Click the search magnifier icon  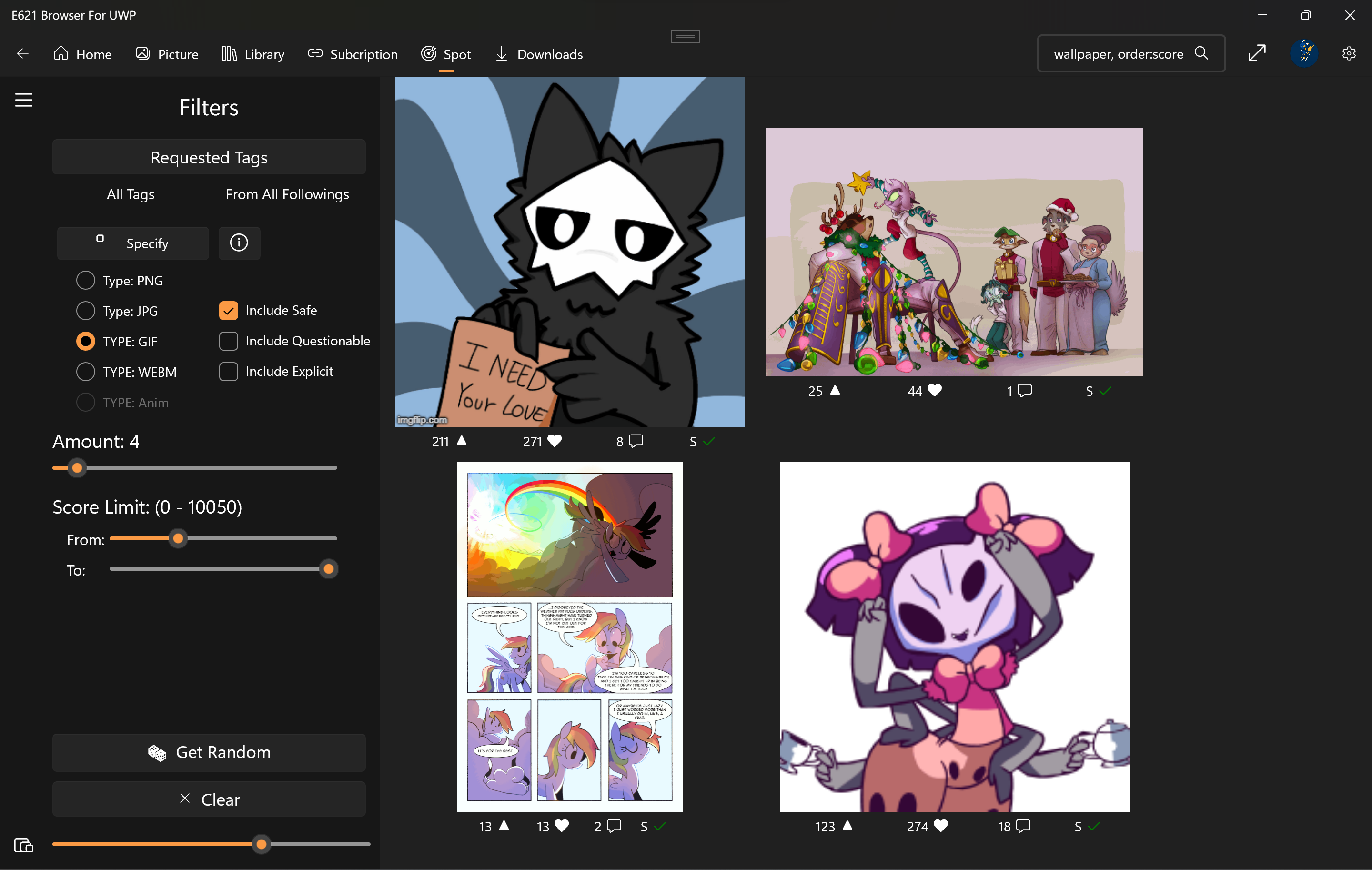tap(1201, 53)
